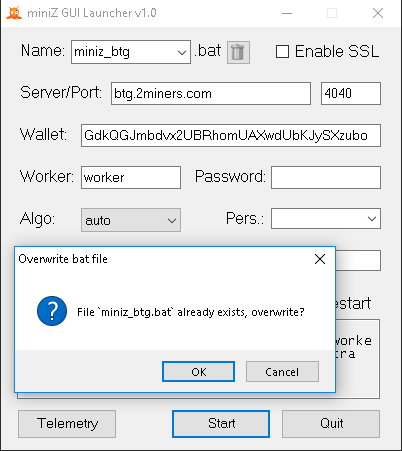Minimize the miniZ GUI Launcher window
This screenshot has height=451, width=402.
(x=287, y=13)
